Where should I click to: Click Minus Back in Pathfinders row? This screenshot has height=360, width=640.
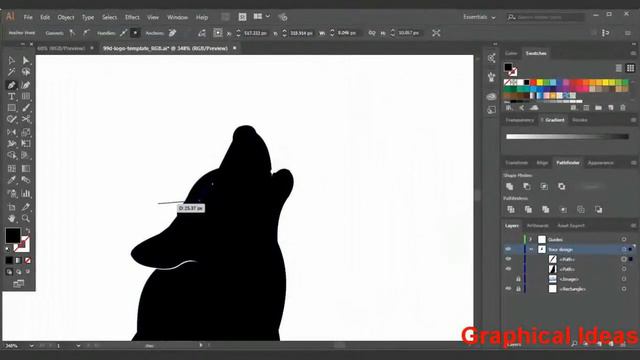pyautogui.click(x=598, y=209)
